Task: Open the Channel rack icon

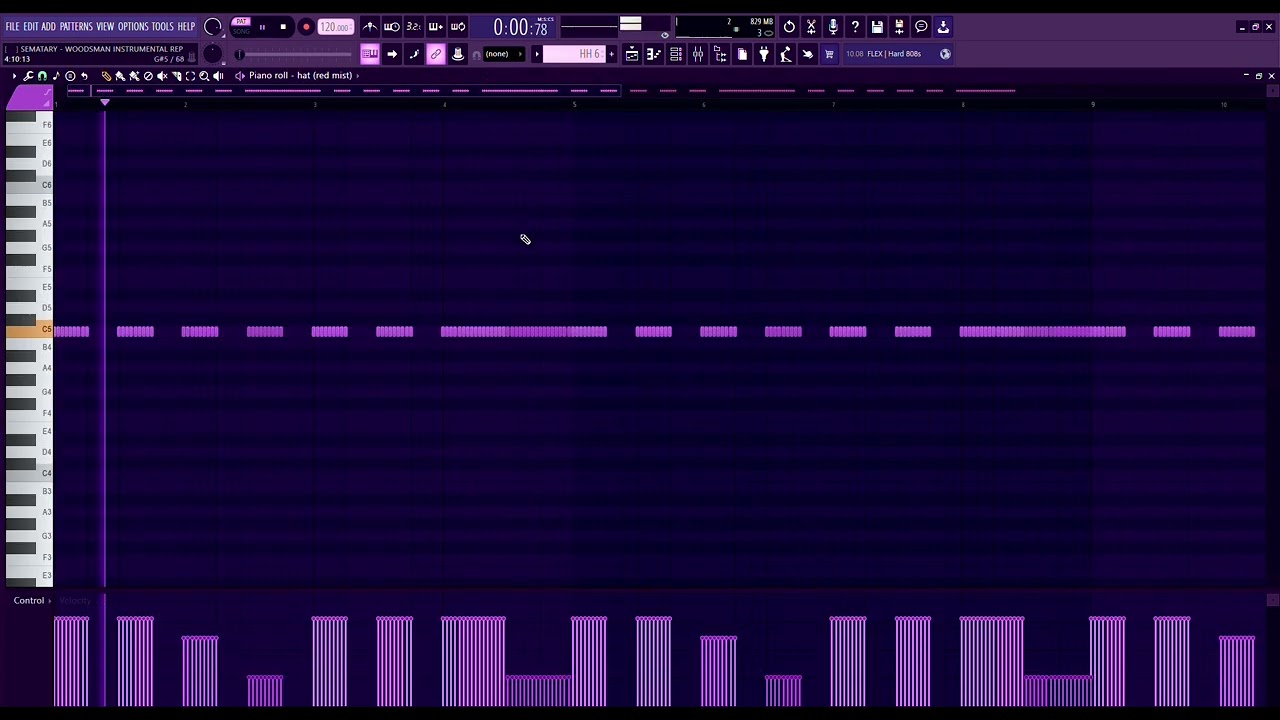Action: tap(676, 54)
